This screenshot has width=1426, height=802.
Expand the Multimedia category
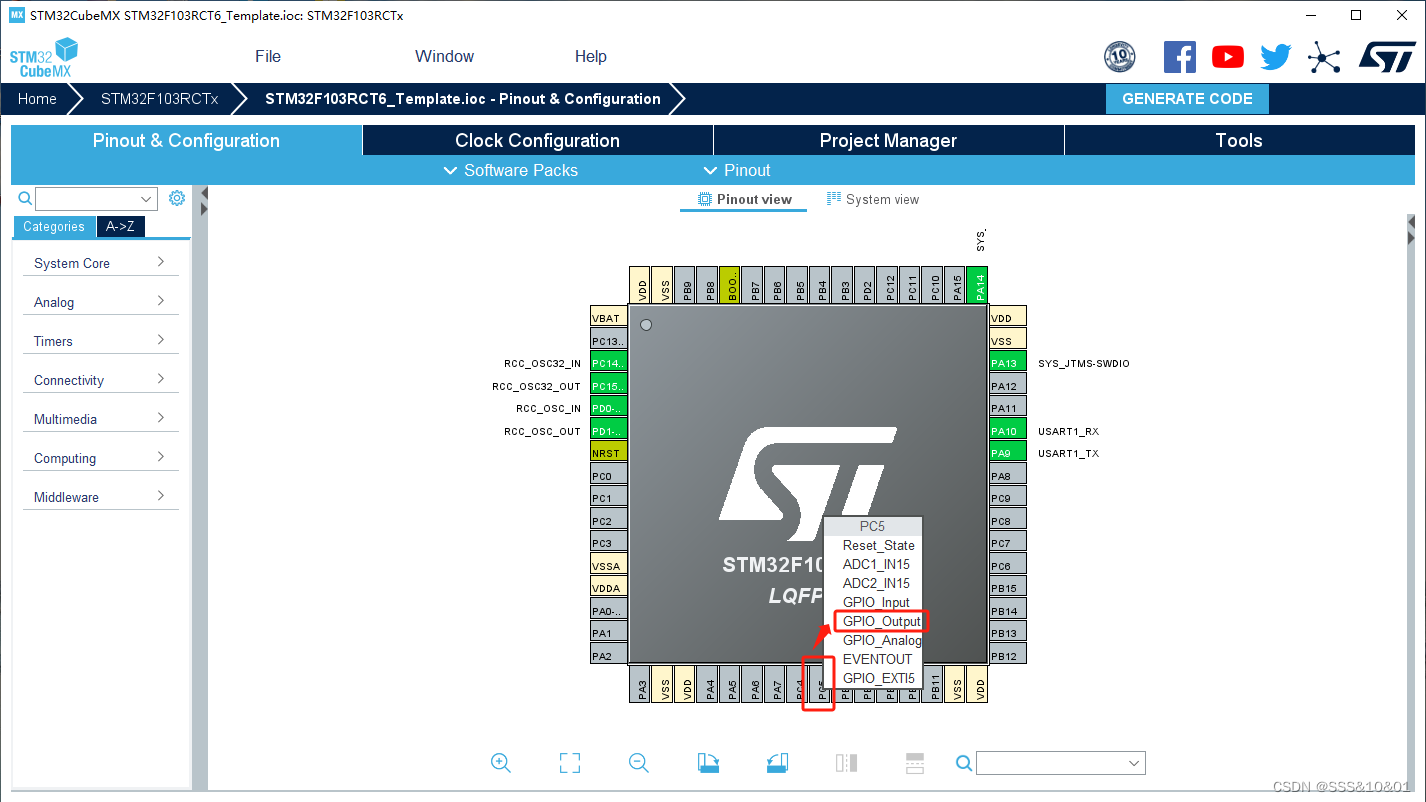[100, 419]
